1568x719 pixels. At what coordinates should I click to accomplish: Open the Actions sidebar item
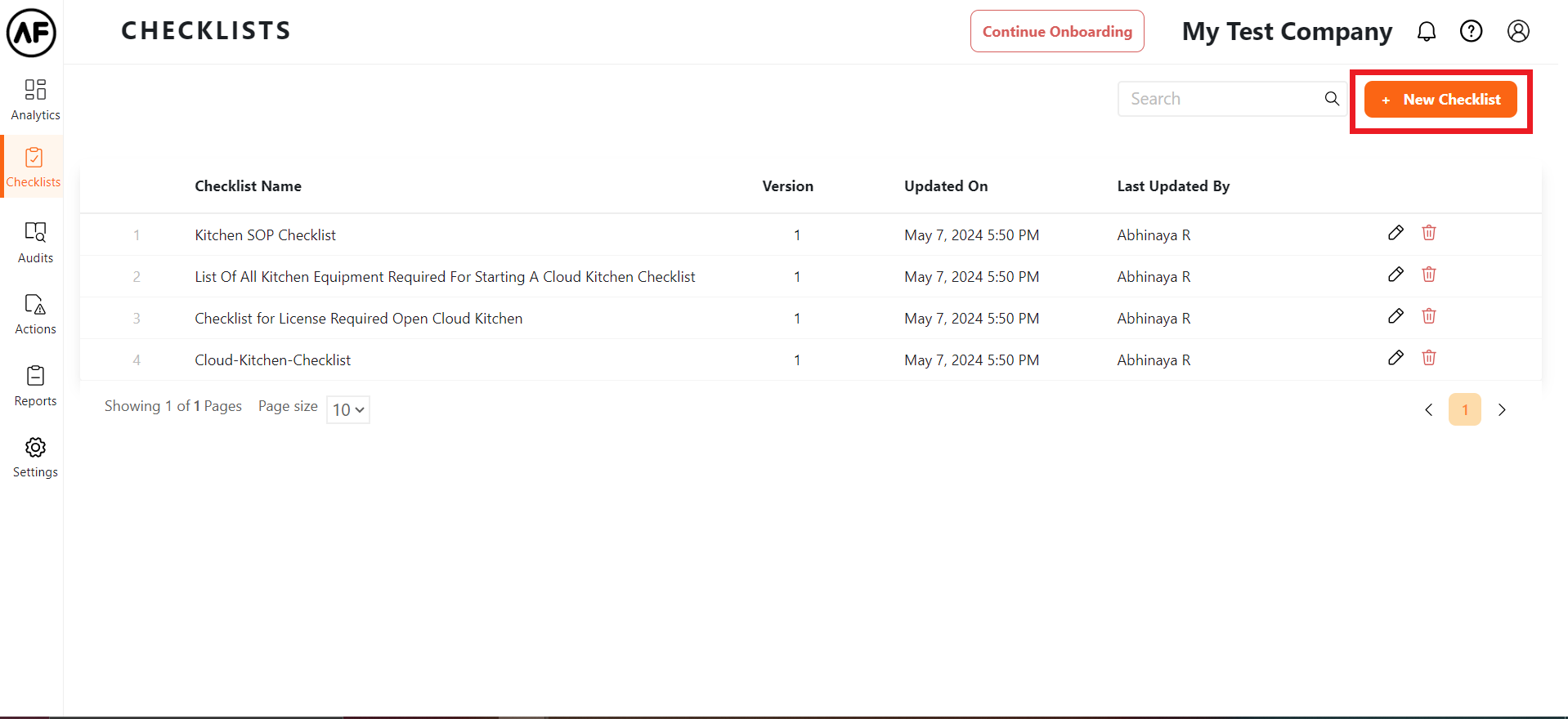(x=35, y=315)
